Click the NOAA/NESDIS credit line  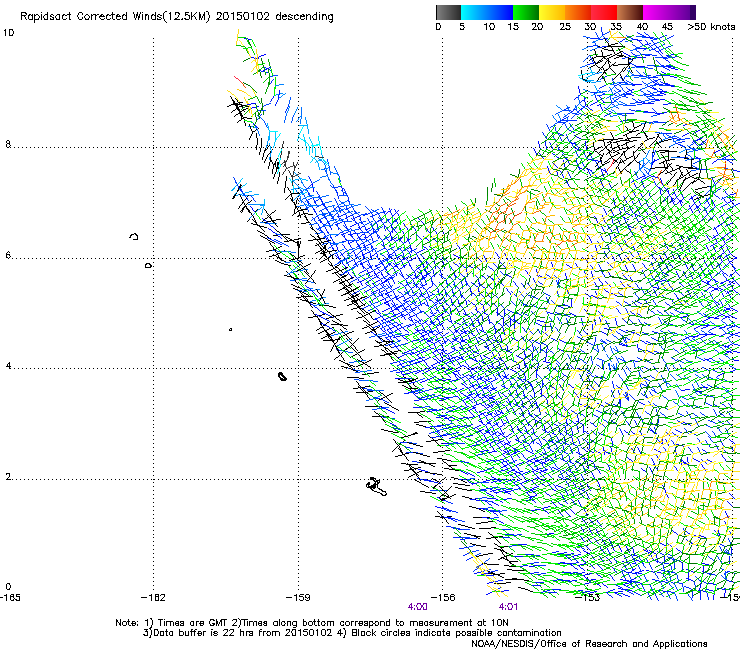589,644
